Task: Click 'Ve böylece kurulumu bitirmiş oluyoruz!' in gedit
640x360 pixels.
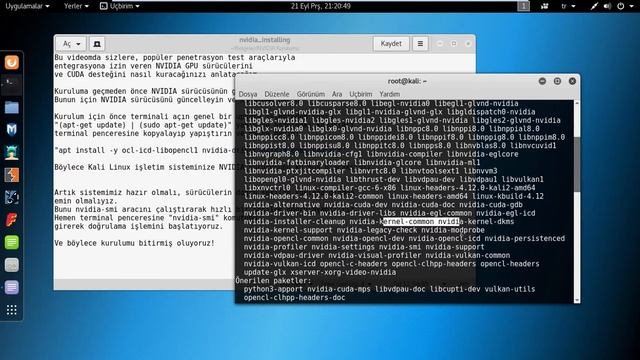Action: [x=134, y=243]
